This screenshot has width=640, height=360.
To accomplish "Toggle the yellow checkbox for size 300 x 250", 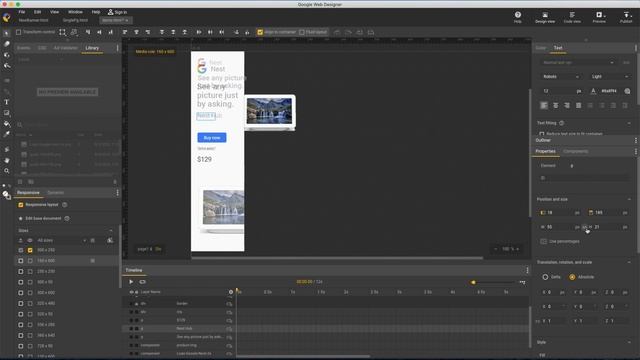I will tap(30, 250).
